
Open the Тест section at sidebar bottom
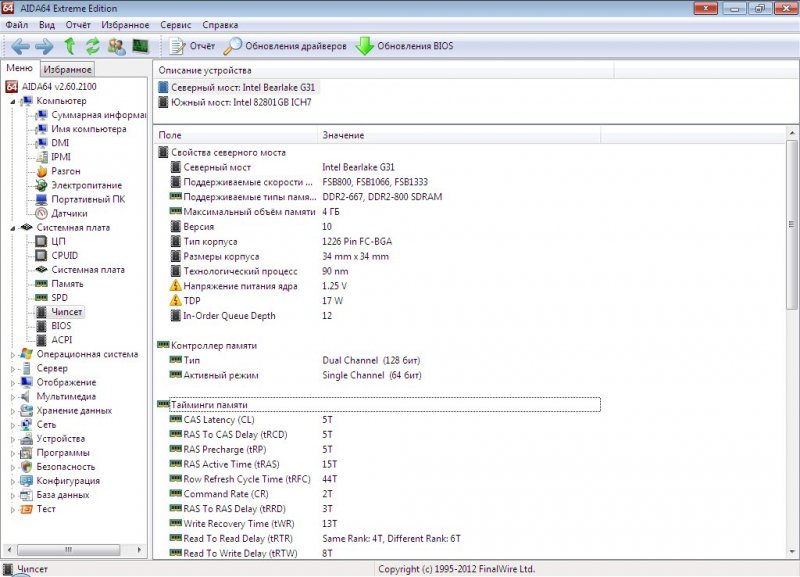pyautogui.click(x=44, y=508)
